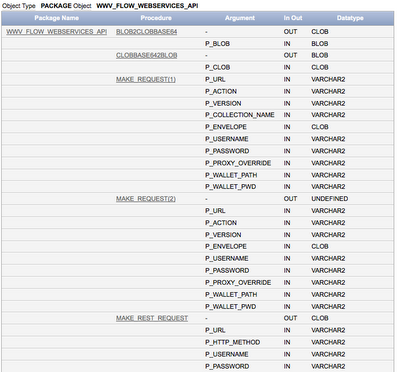Select OUT value in MAKE_REST_REQUEST row
The height and width of the screenshot is (372, 400).
point(290,318)
